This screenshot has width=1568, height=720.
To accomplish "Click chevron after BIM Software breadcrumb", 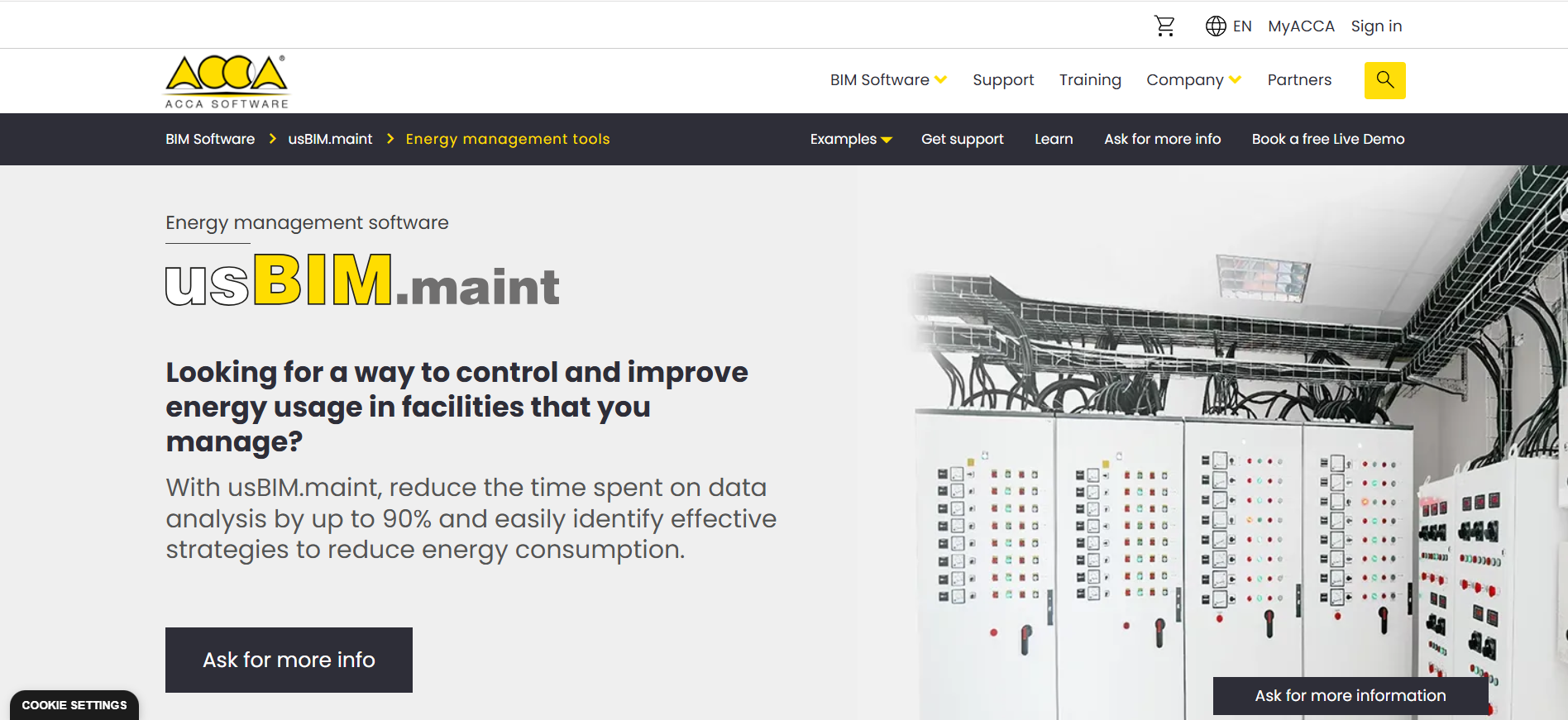I will (x=272, y=139).
